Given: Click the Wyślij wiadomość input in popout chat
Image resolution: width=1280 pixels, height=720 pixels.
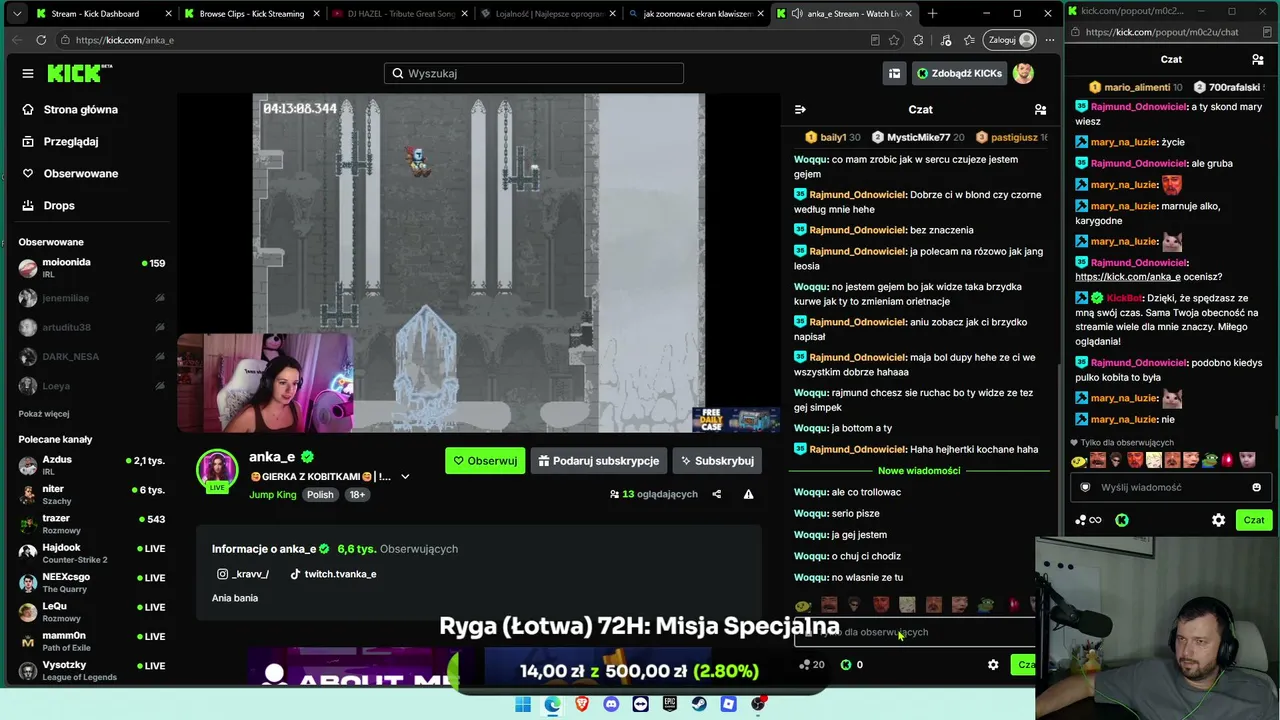Looking at the screenshot, I should pos(1171,487).
